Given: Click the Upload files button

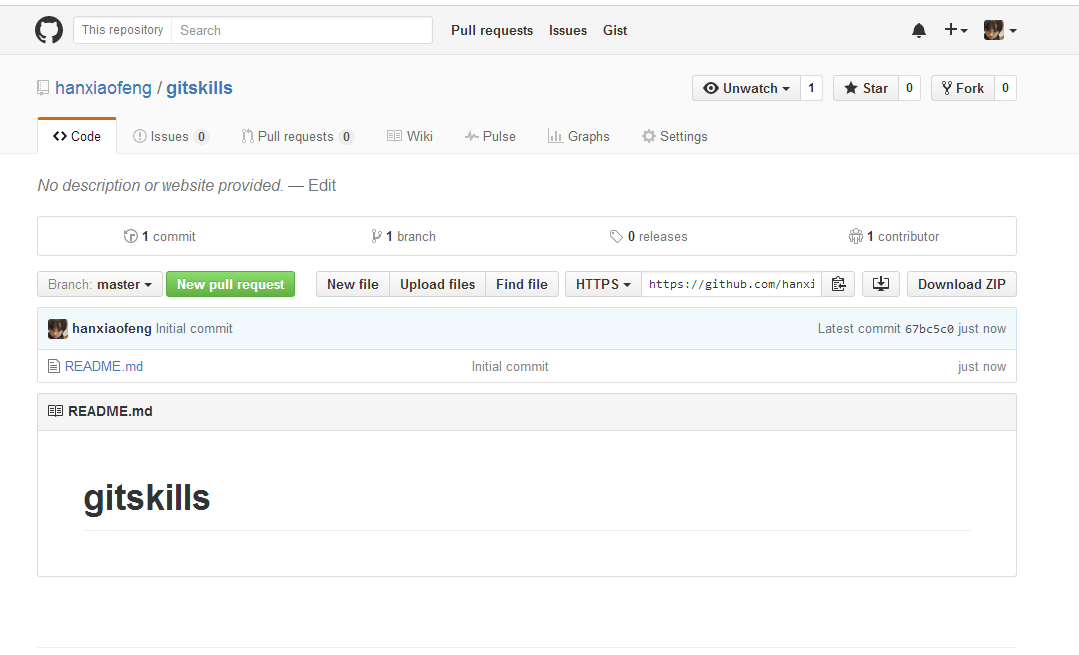Looking at the screenshot, I should pos(438,284).
